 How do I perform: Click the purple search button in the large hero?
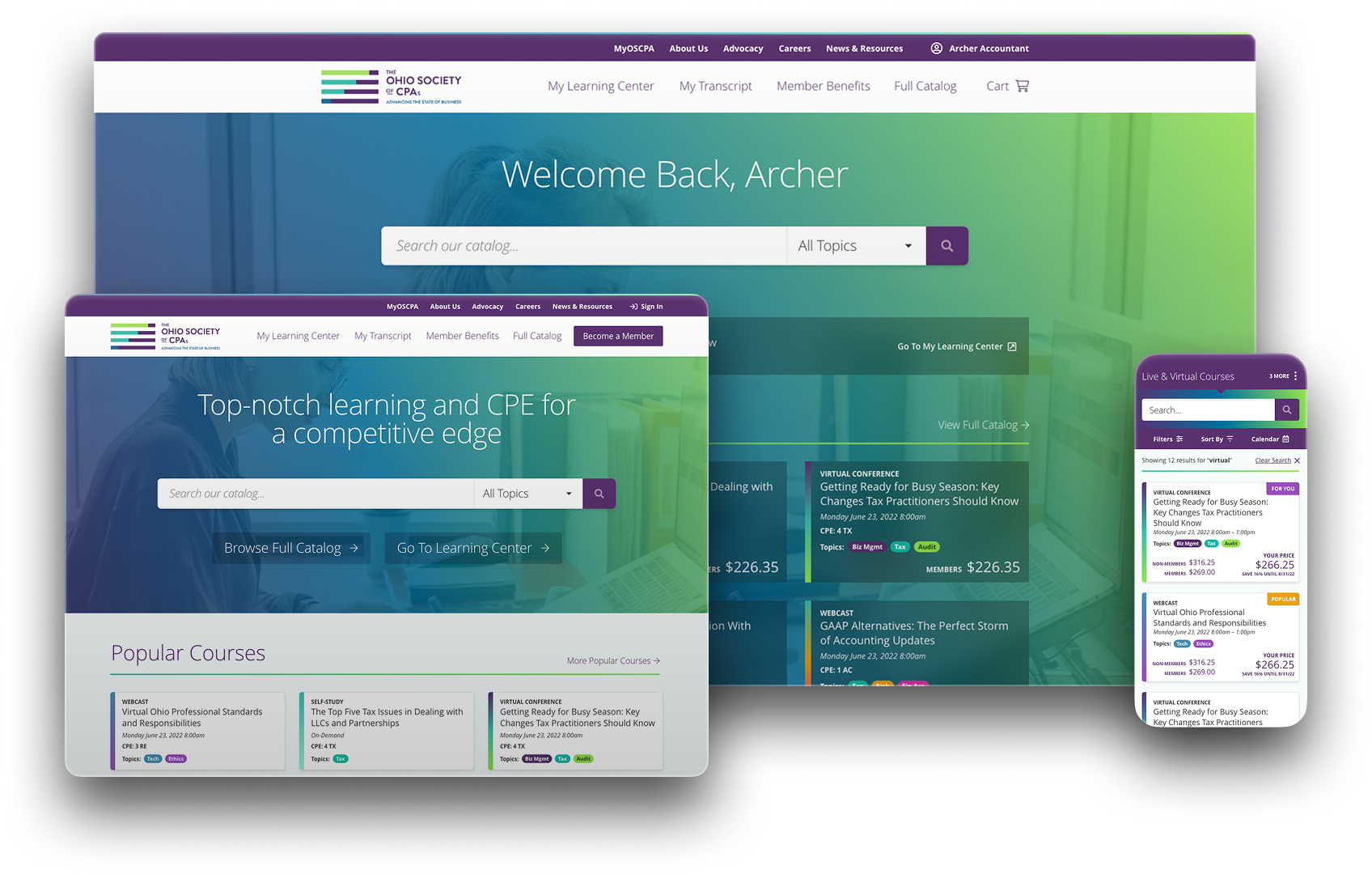pos(946,246)
